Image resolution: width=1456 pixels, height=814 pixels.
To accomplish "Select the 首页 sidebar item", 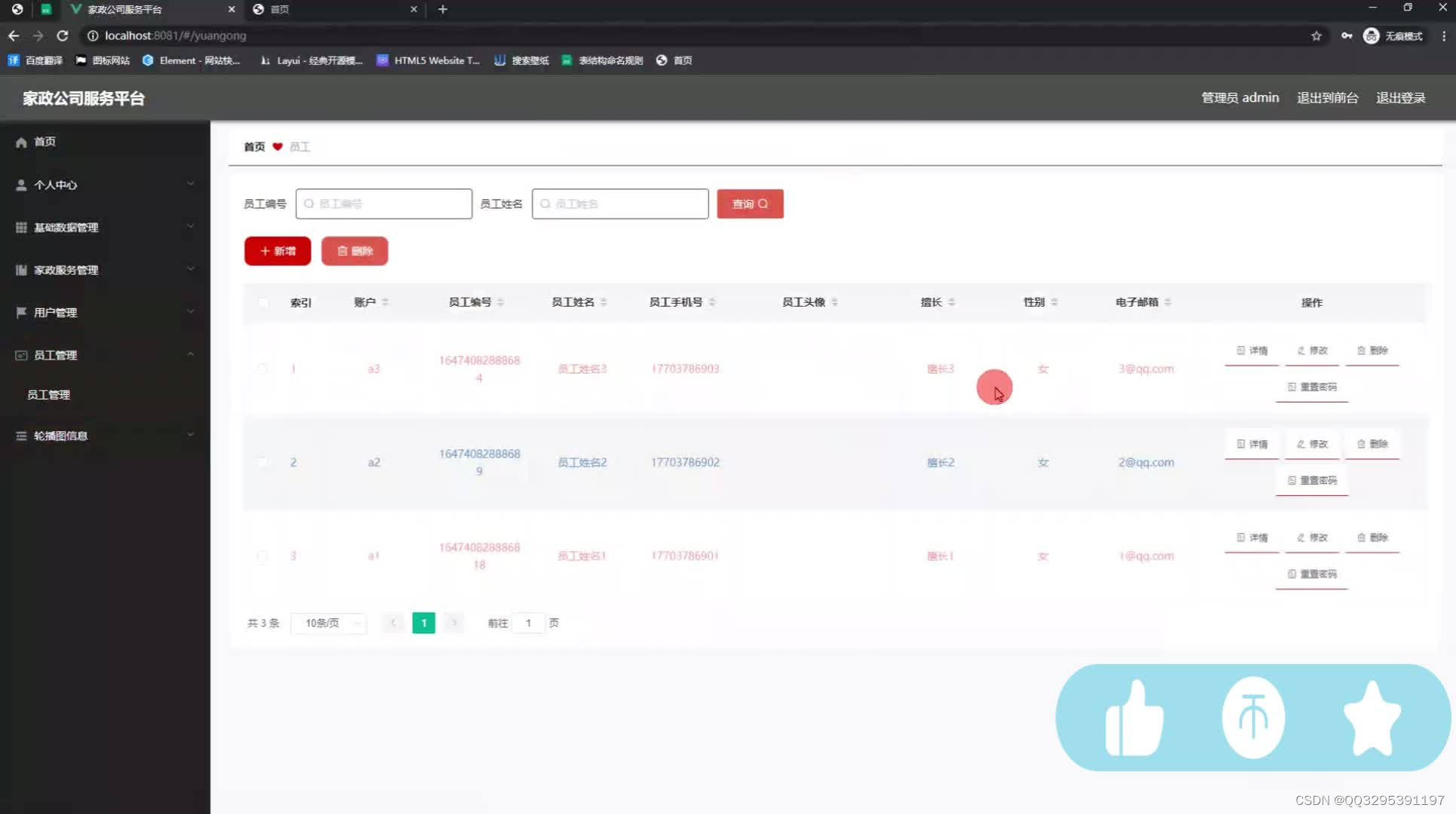I will point(105,142).
